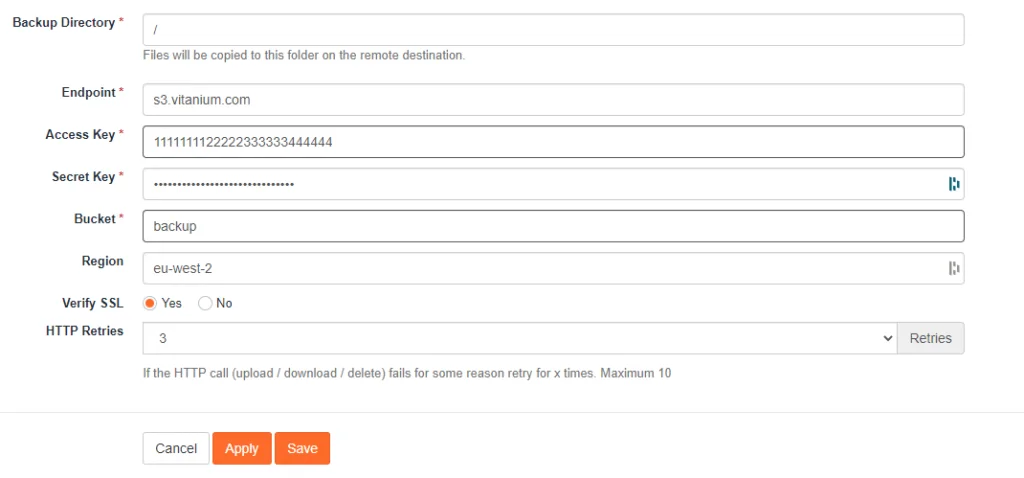Click the autofill icon in Region field
This screenshot has width=1024, height=478.
tap(953, 268)
